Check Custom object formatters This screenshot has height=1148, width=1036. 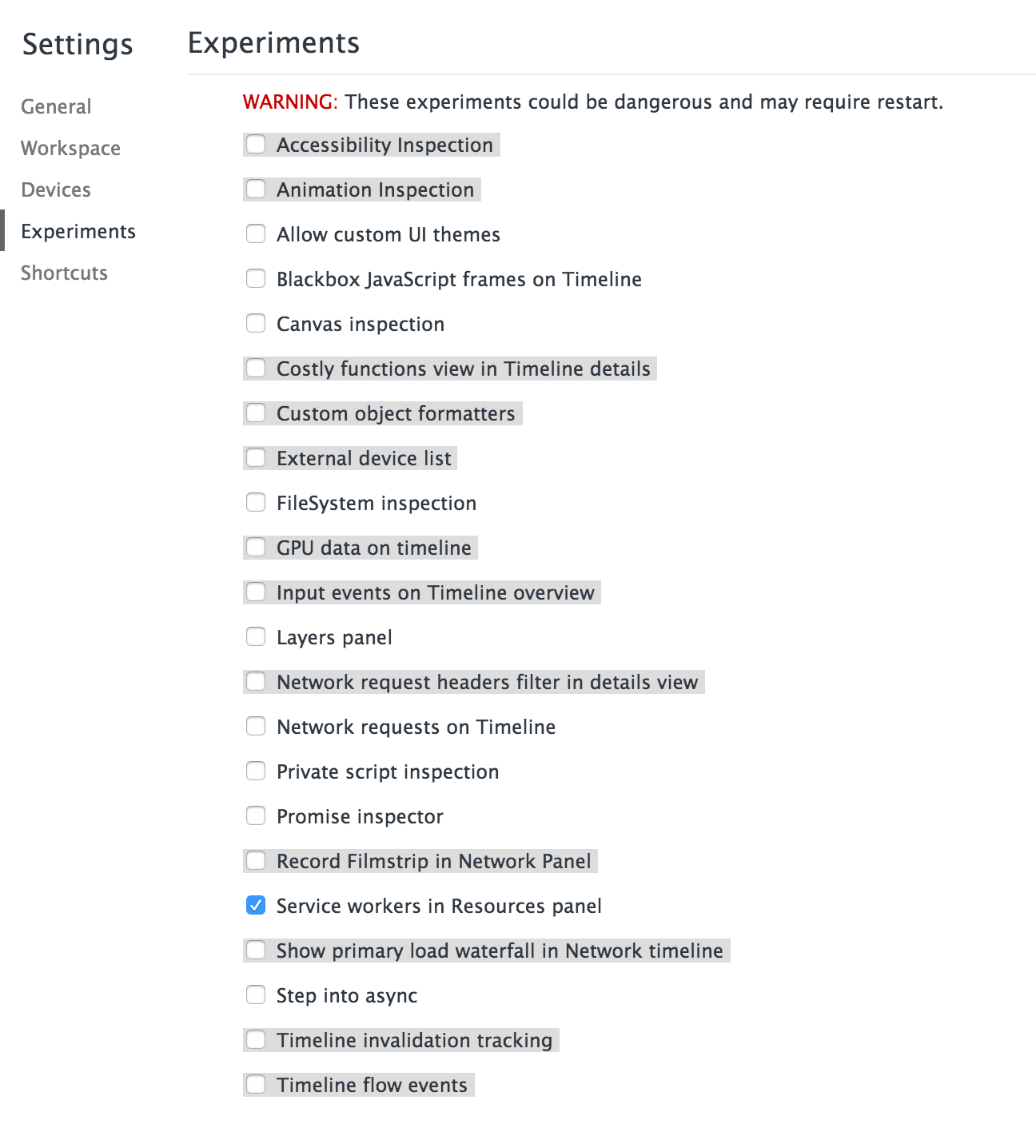[x=255, y=413]
